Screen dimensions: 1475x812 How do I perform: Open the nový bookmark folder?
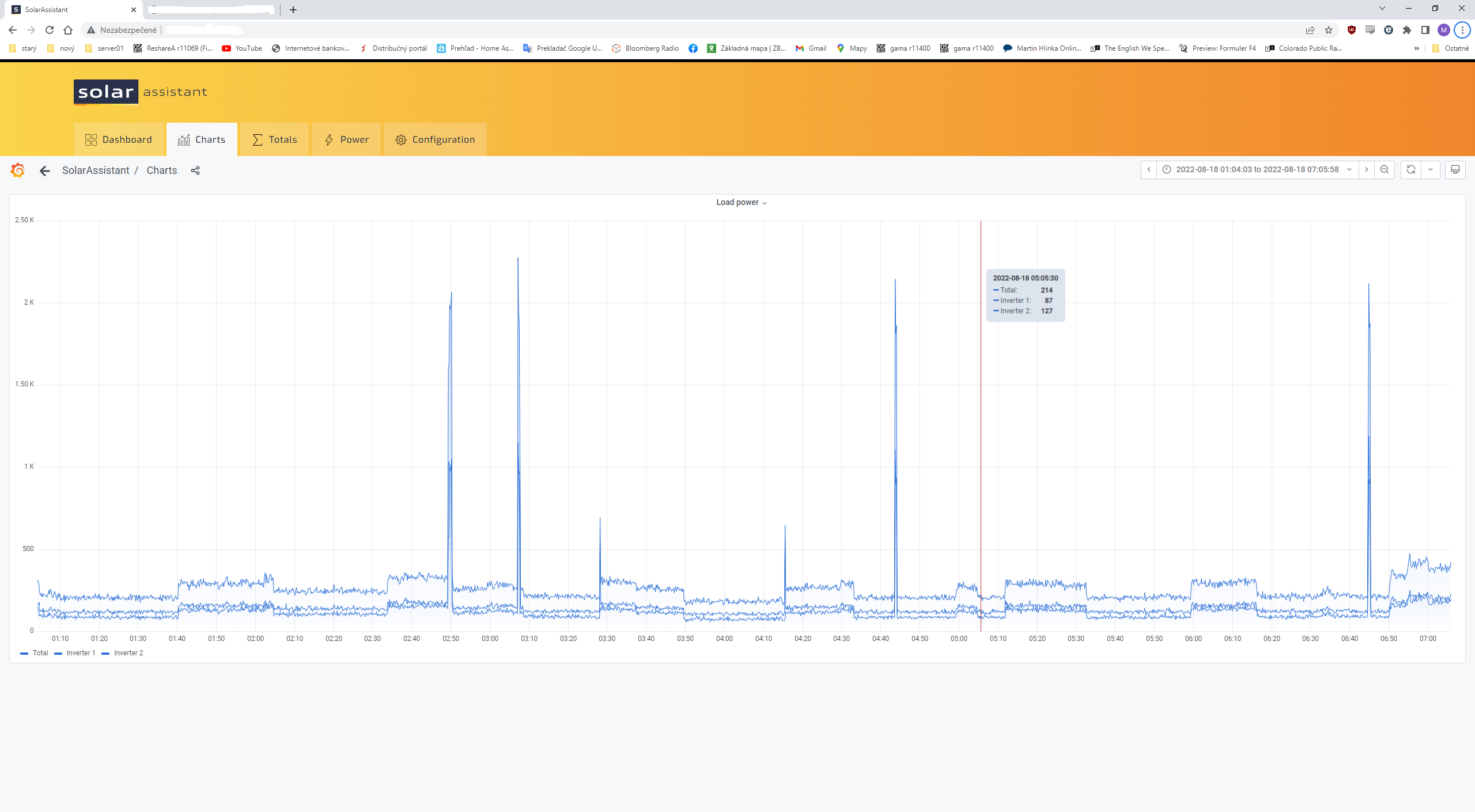pos(61,48)
